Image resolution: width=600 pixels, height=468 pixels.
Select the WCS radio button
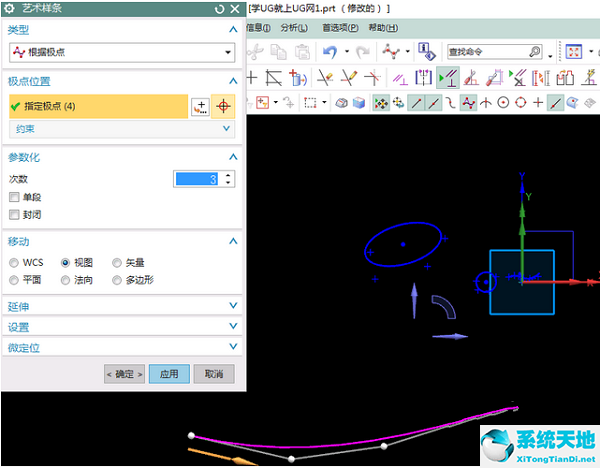tap(14, 263)
